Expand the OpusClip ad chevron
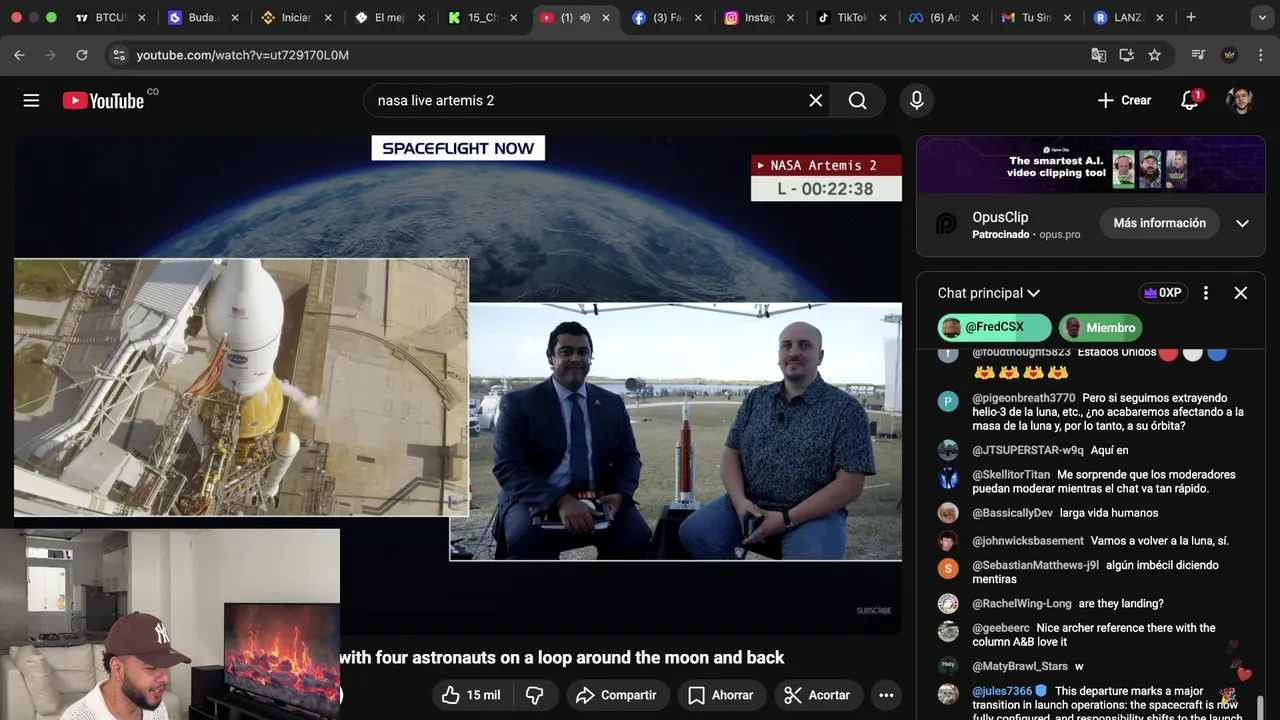Image resolution: width=1280 pixels, height=720 pixels. point(1242,223)
